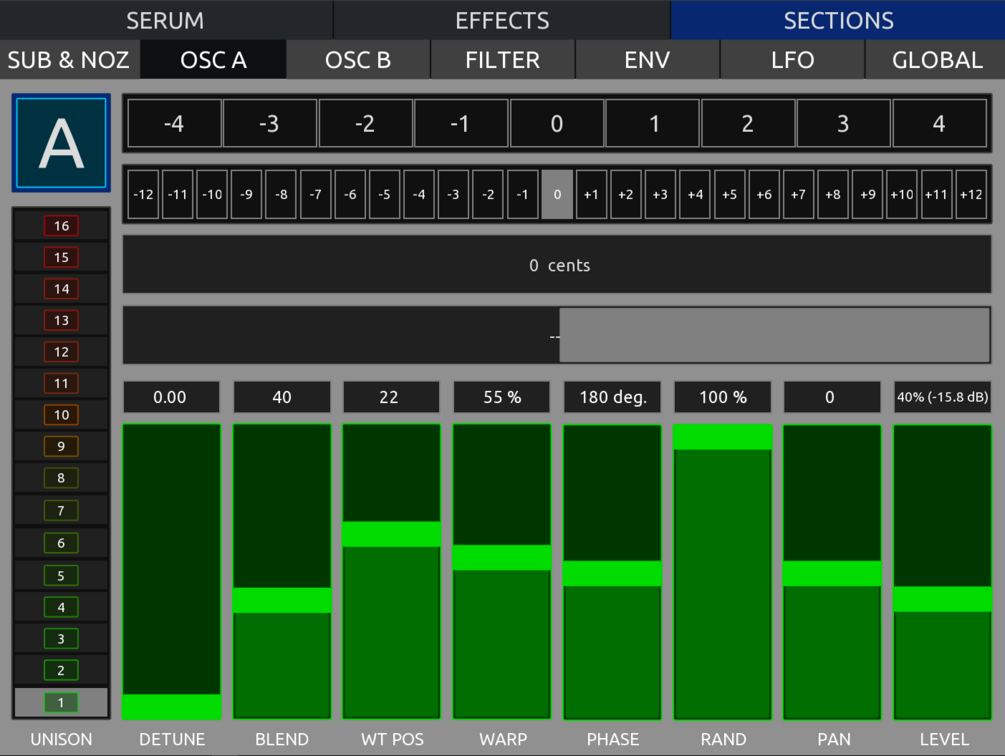Click the 0 cents fine tune bar
Screen dimensions: 1005x756
point(557,265)
